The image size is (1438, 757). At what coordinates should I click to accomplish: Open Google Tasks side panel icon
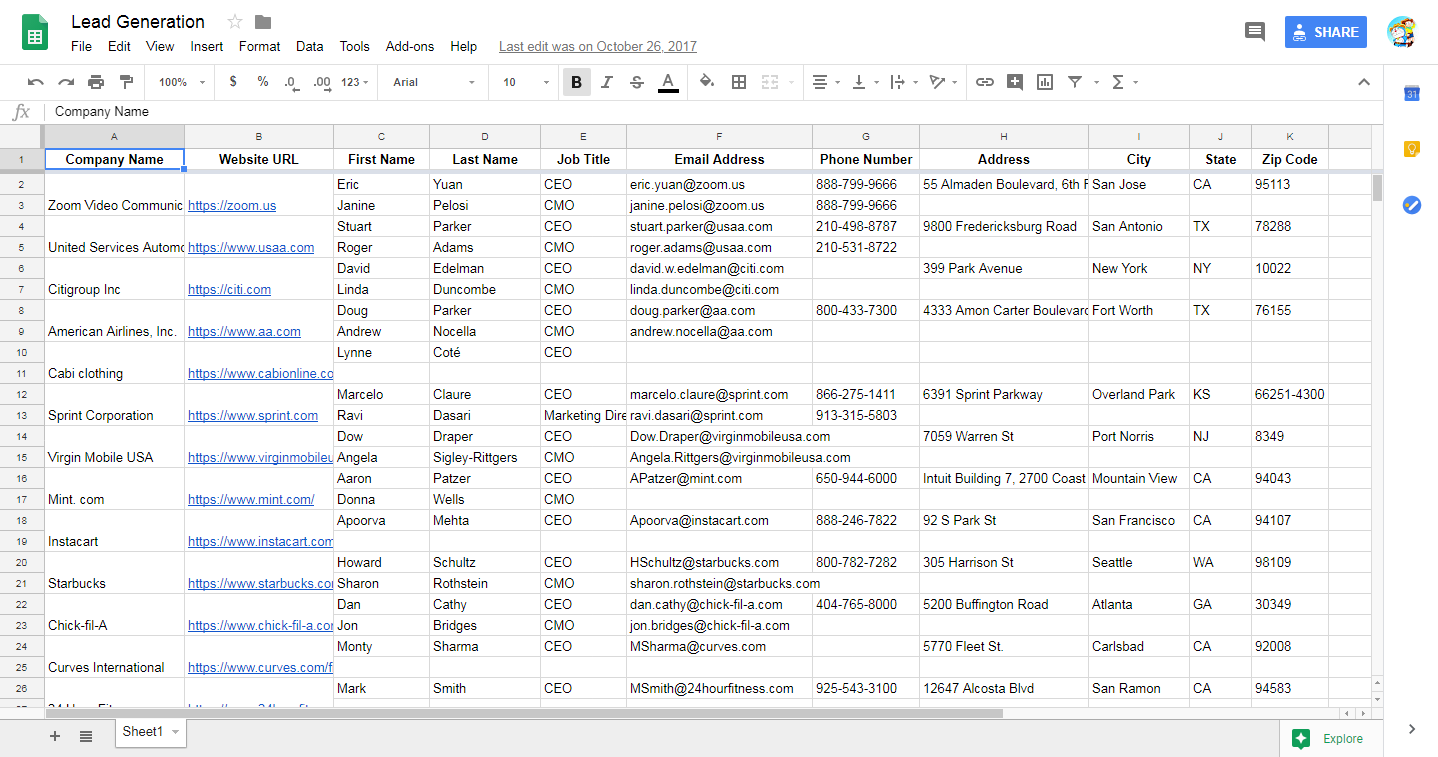(x=1412, y=204)
